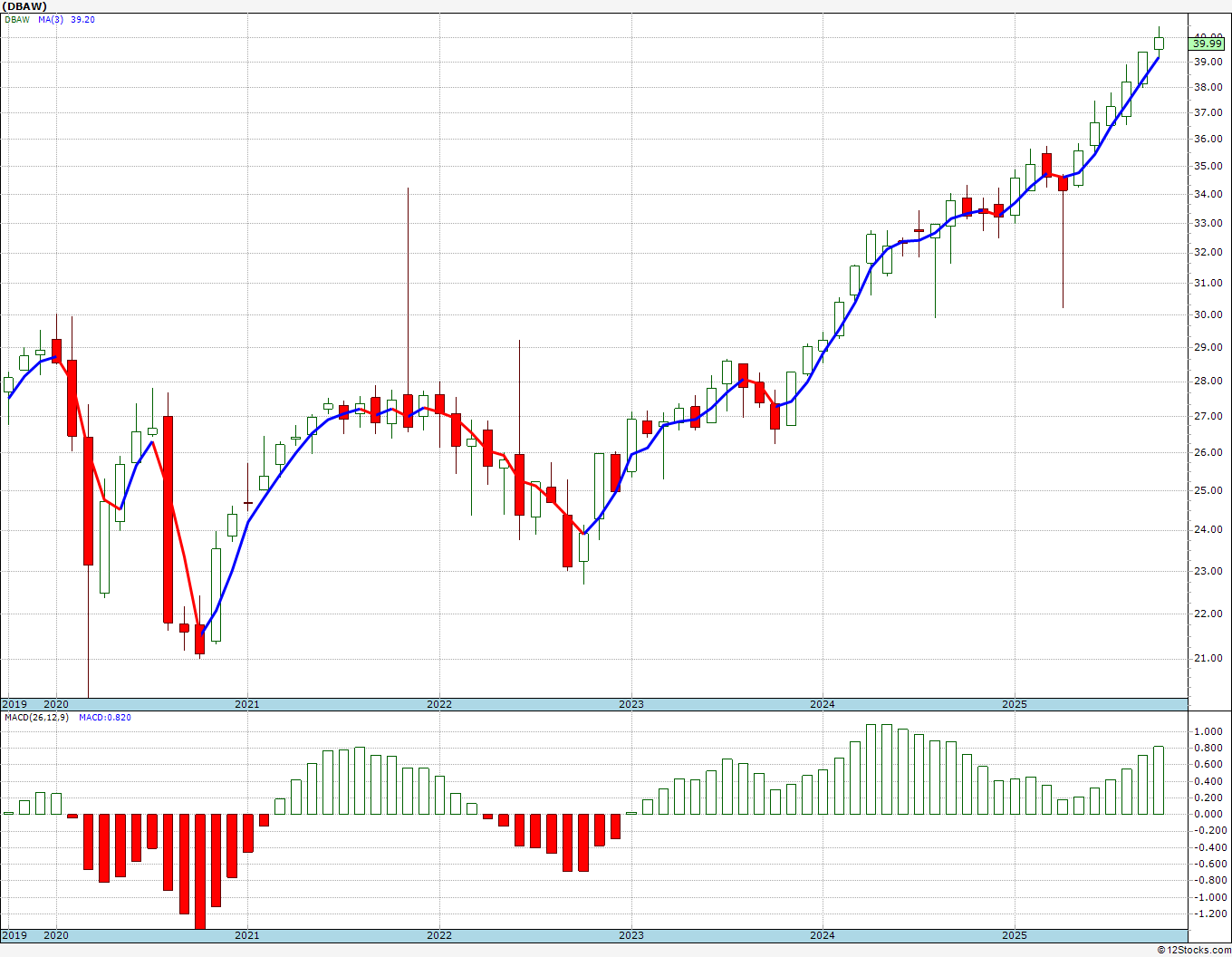Click the 24.00 price axis label
The image size is (1232, 957).
[1208, 529]
